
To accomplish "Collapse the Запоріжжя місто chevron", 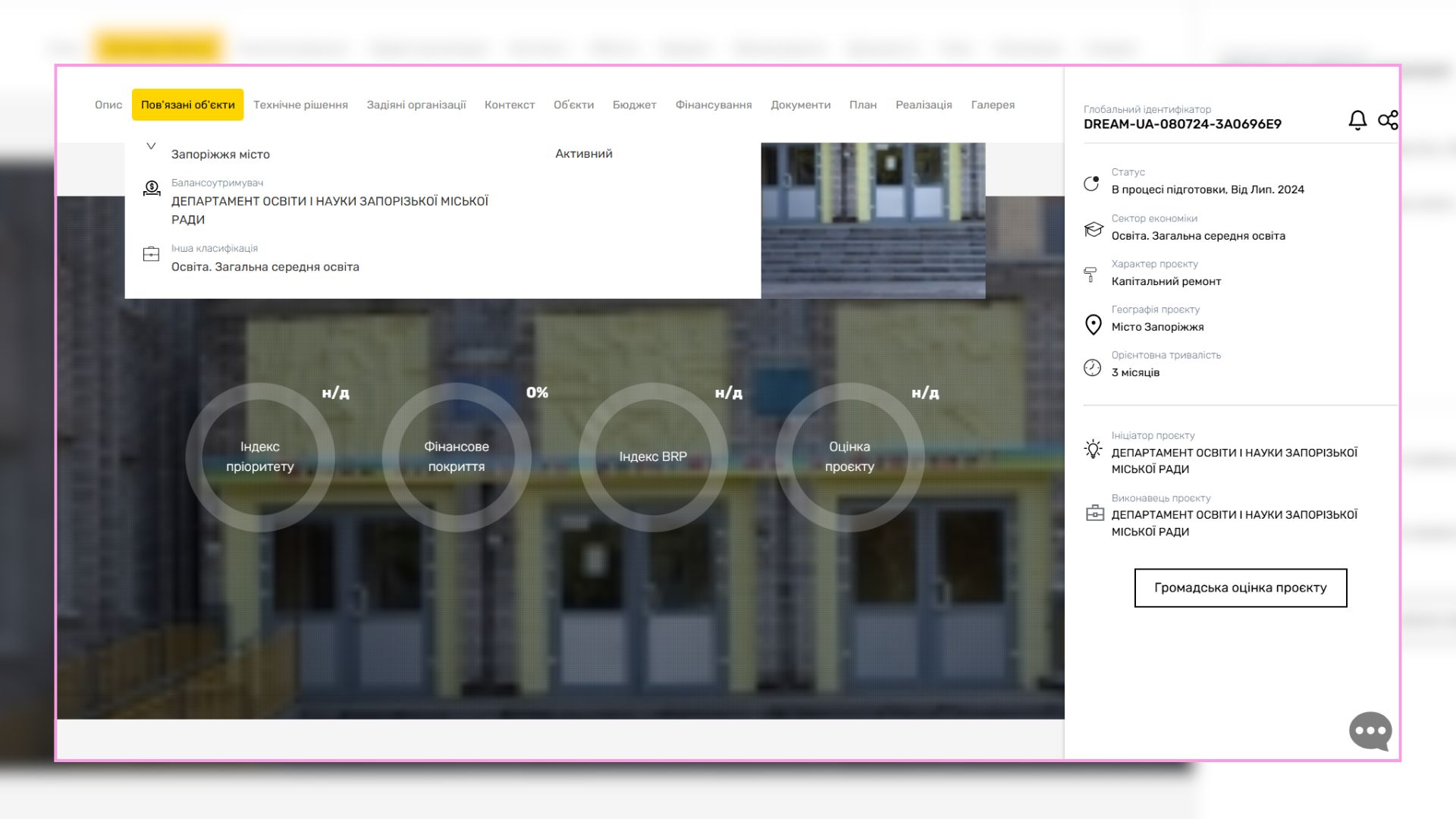I will (x=151, y=146).
